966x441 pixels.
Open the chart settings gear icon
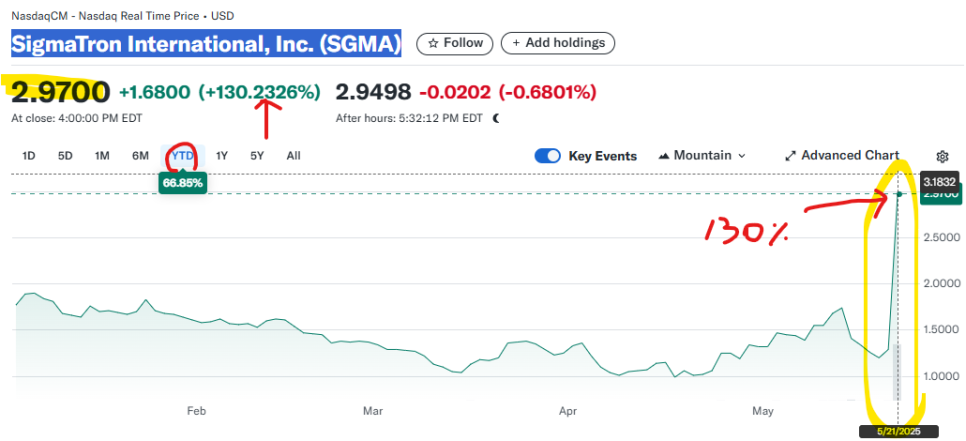[941, 156]
